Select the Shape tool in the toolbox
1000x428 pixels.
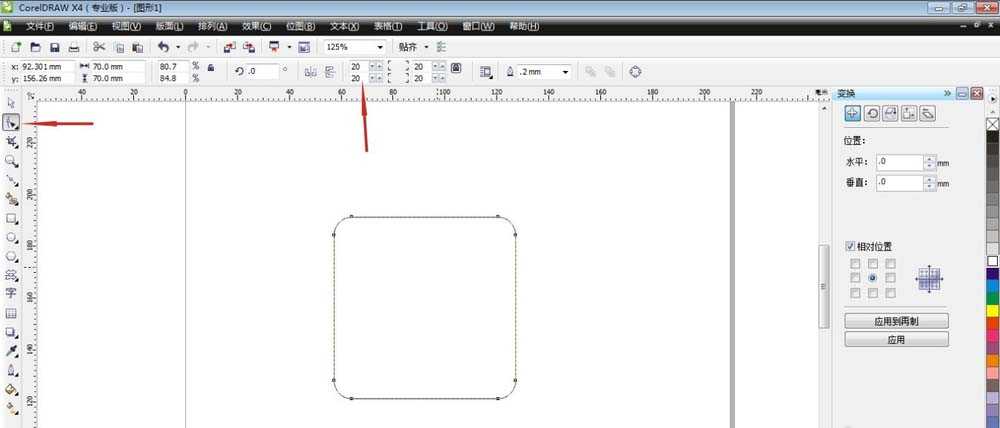12,122
